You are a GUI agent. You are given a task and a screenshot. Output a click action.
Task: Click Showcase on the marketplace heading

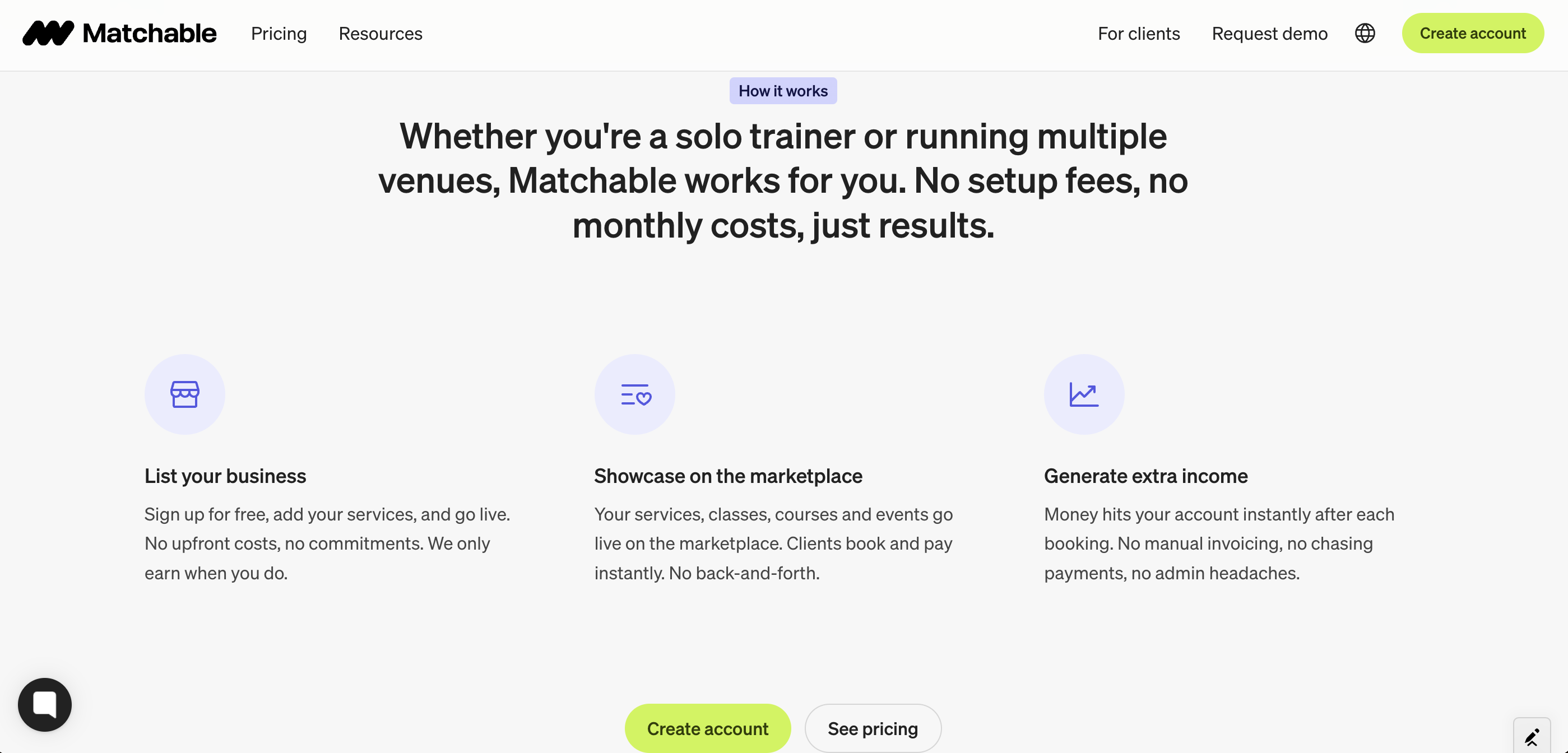coord(728,476)
